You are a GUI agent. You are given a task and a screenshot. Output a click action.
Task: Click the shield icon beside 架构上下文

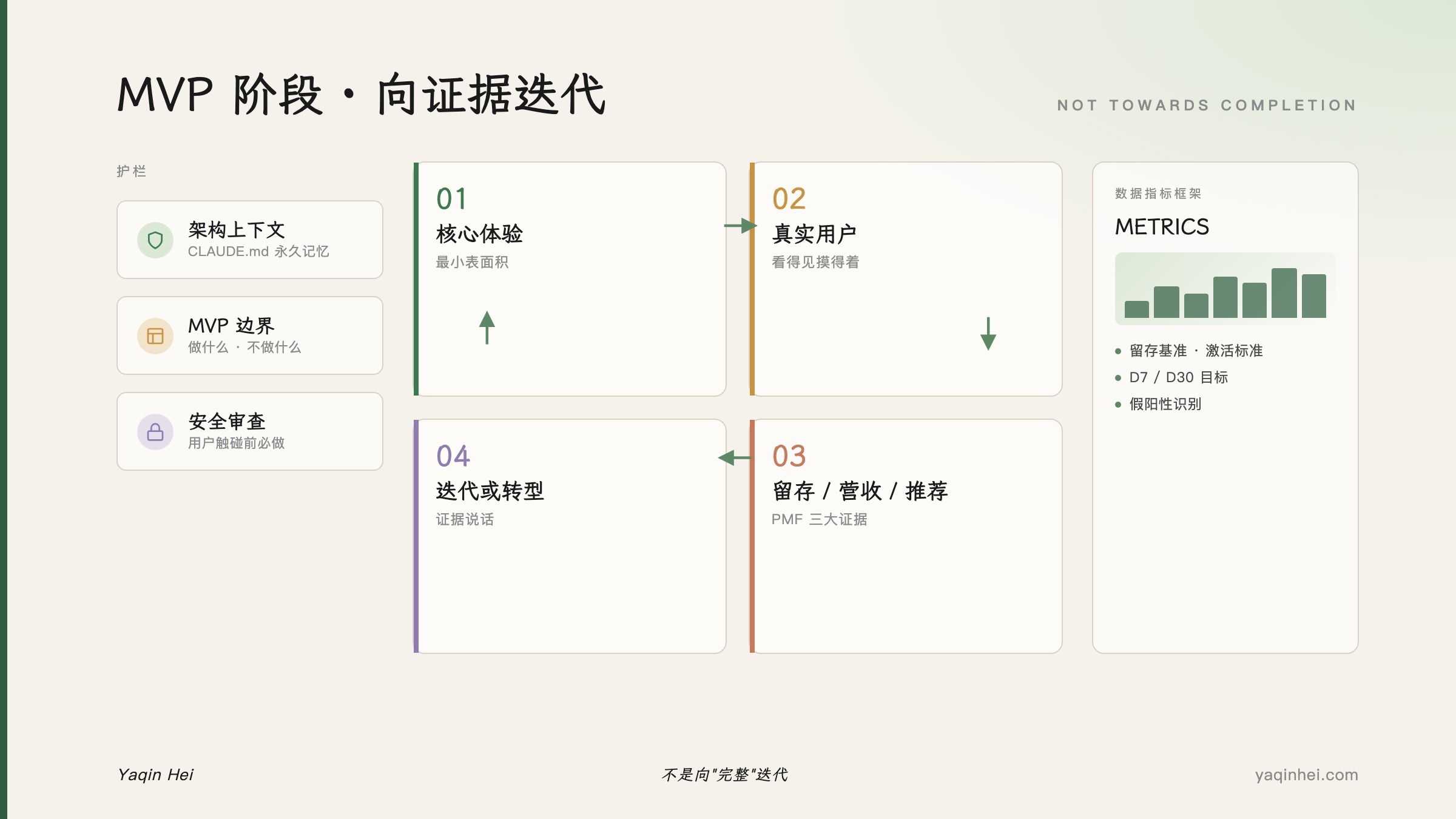pos(155,240)
